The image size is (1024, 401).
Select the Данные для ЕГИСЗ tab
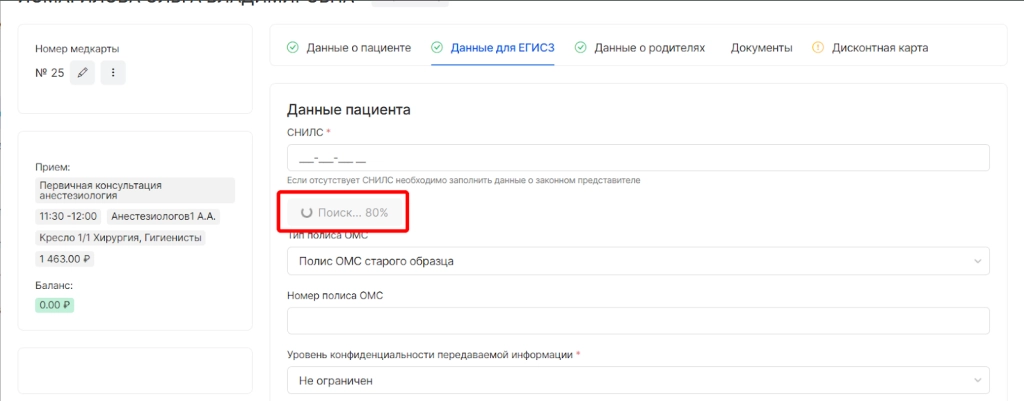[502, 47]
